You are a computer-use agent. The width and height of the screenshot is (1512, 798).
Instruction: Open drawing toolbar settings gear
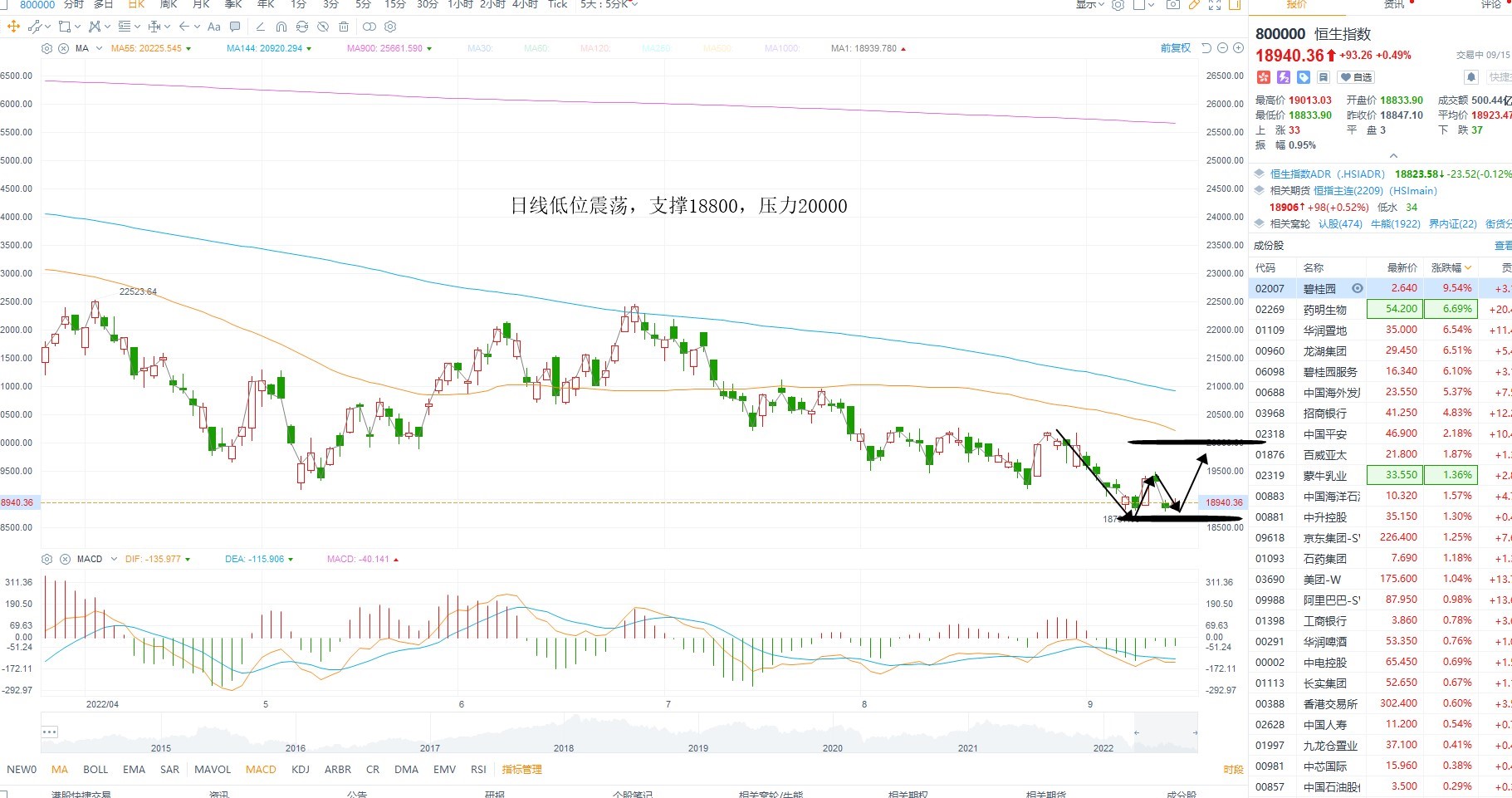coord(390,27)
